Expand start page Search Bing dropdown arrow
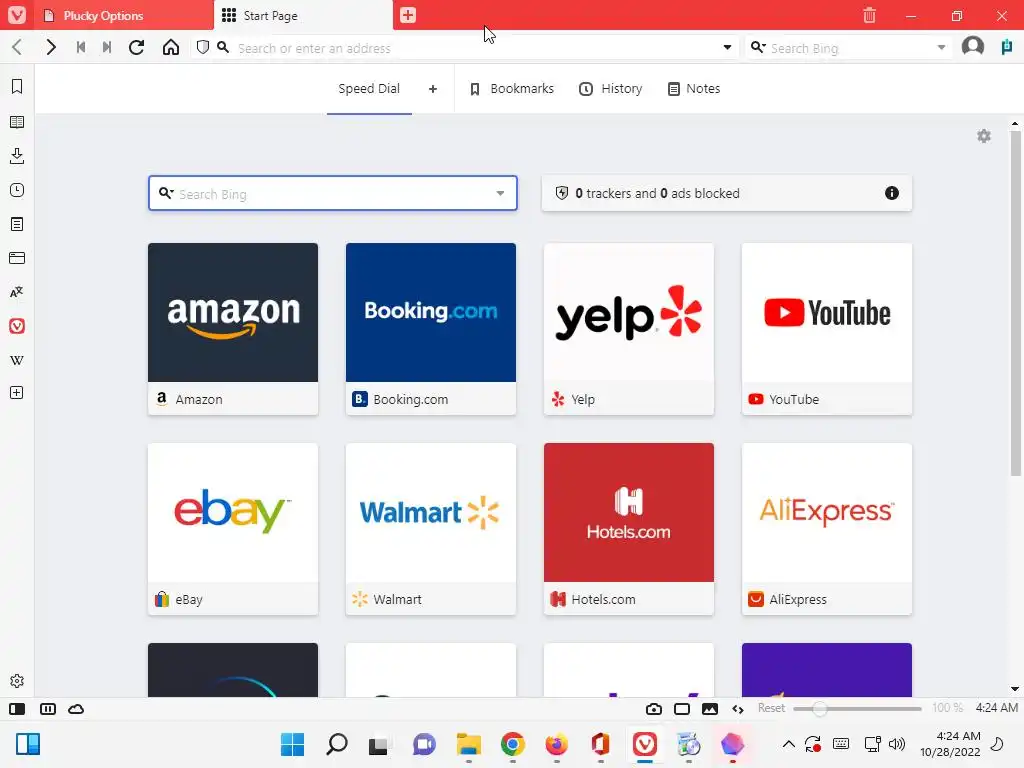 500,193
